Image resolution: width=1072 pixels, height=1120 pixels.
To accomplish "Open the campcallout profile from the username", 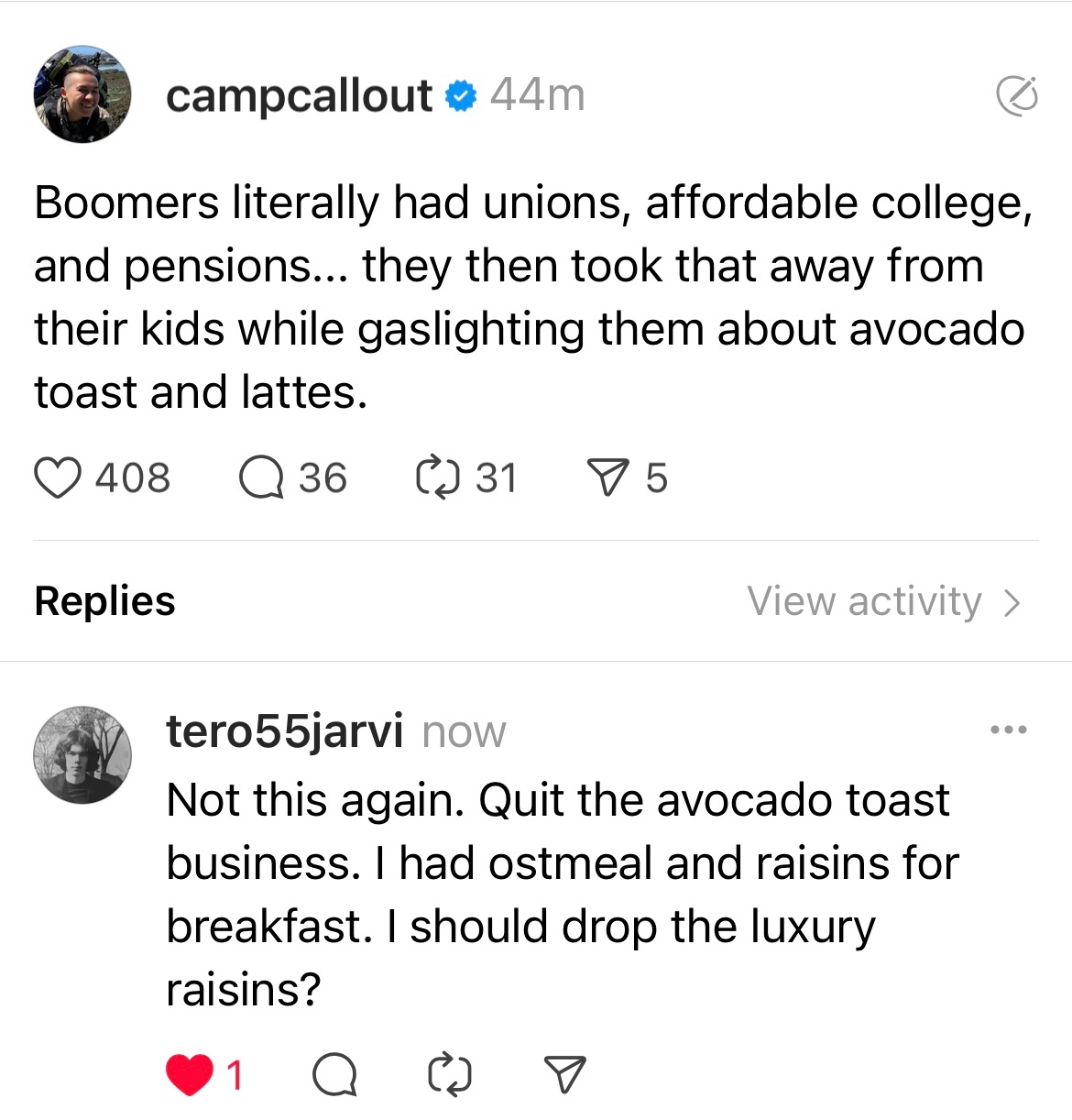I will (299, 95).
